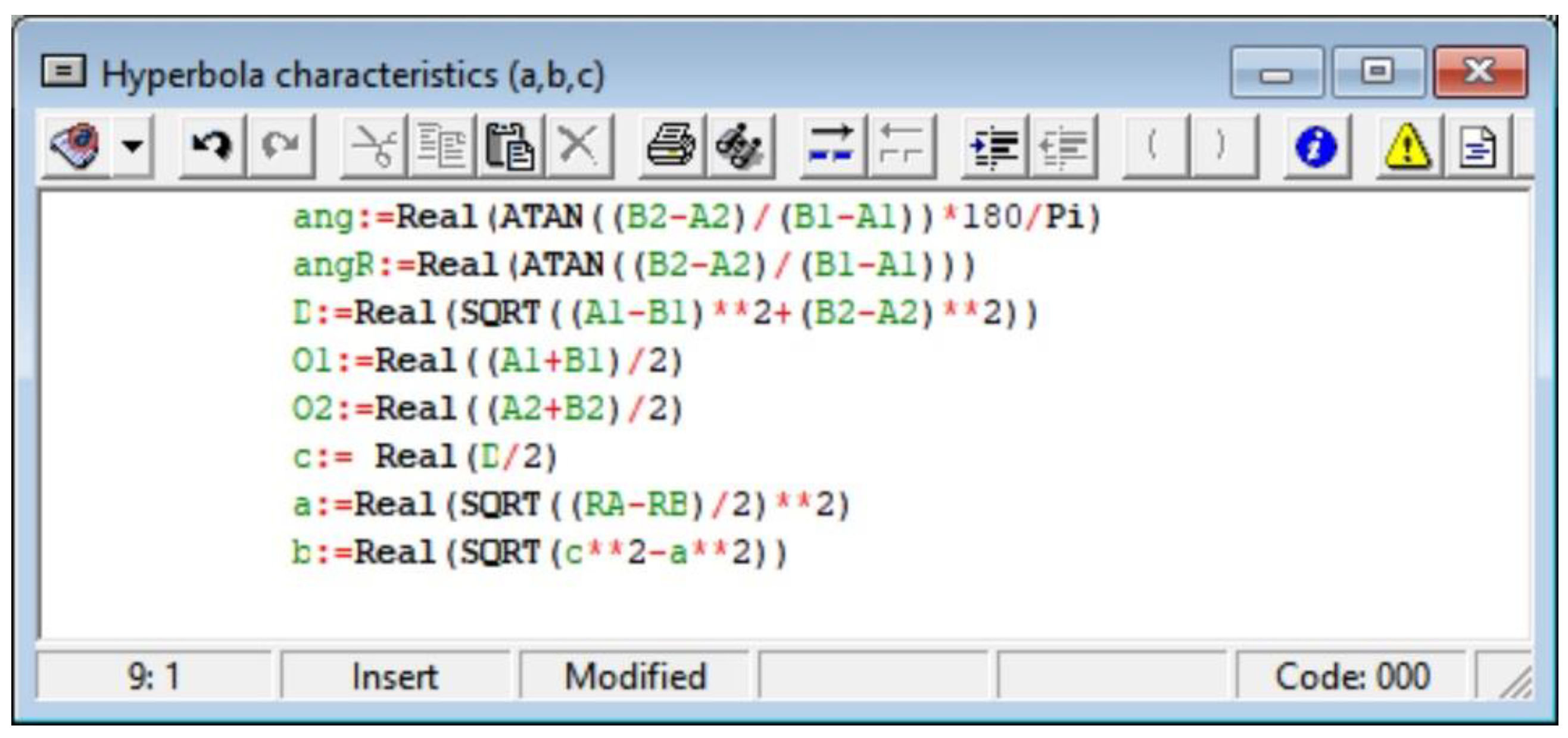Open the dropdown arrow beside the first toolbar icon
This screenshot has height=738, width=1568.
(132, 146)
